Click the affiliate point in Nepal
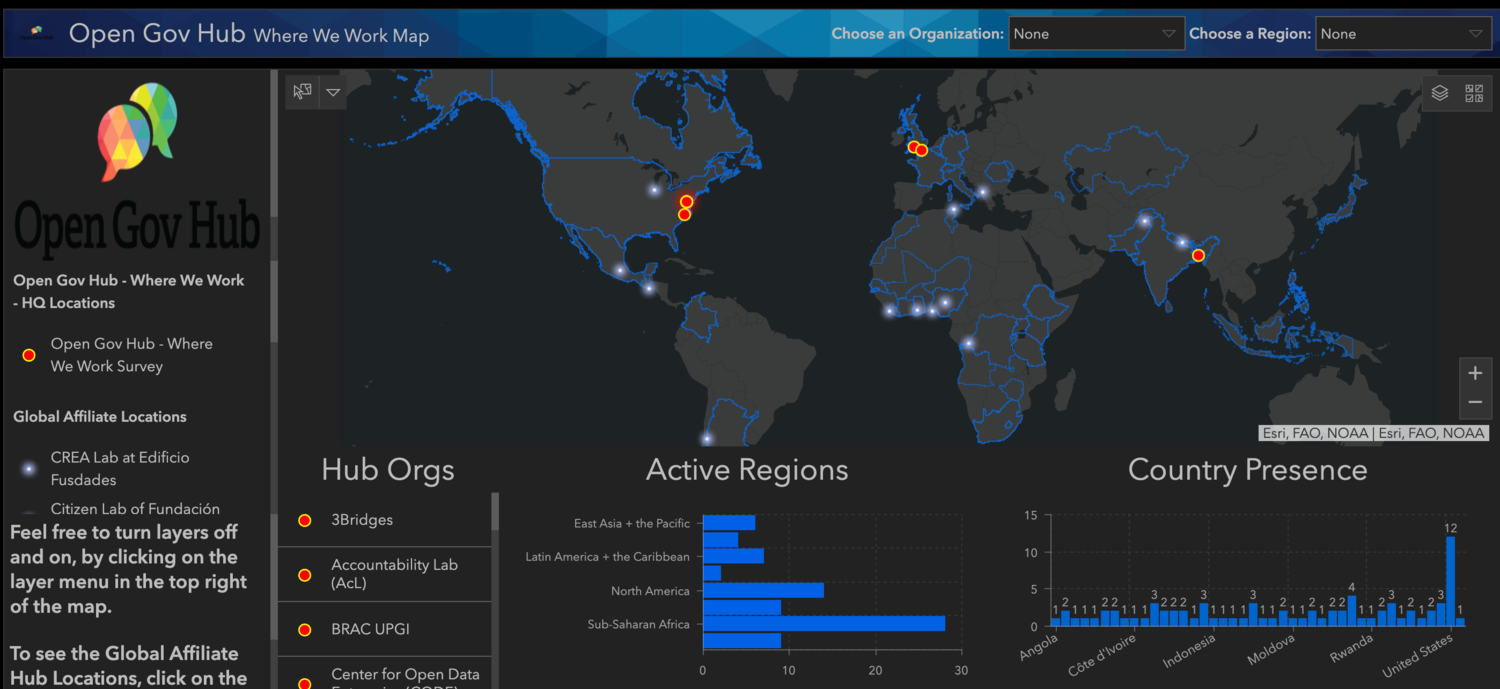The image size is (1500, 689). pyautogui.click(x=1181, y=241)
